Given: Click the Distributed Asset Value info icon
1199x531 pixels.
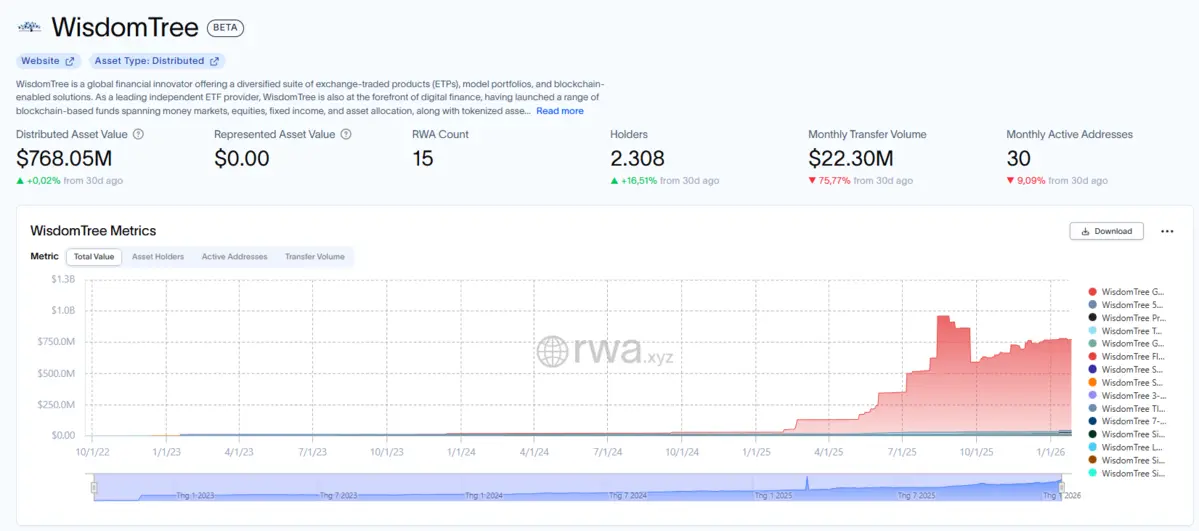Looking at the screenshot, I should [x=139, y=134].
